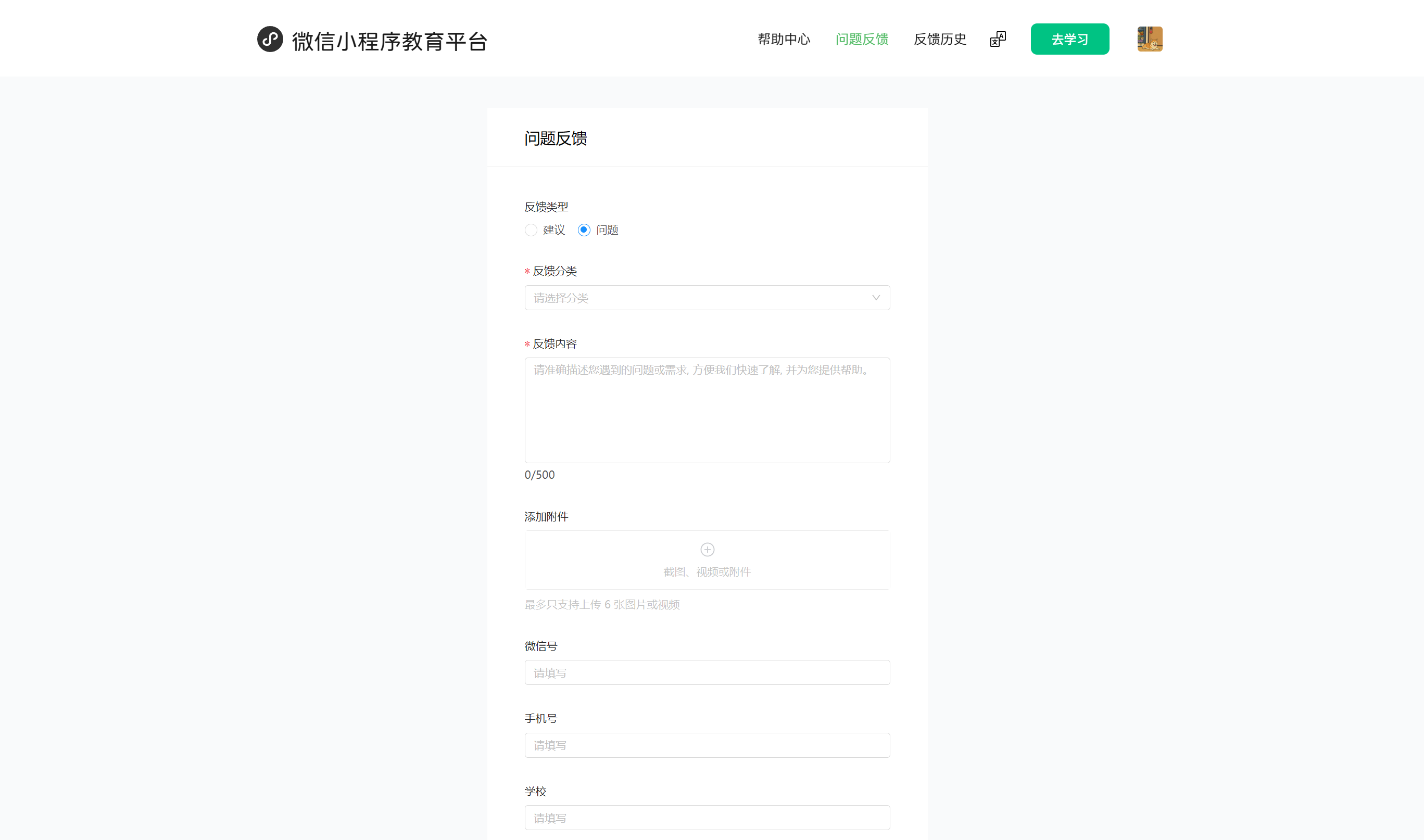Viewport: 1424px width, 840px height.
Task: Click the WeChat mini program logo icon
Action: [270, 39]
